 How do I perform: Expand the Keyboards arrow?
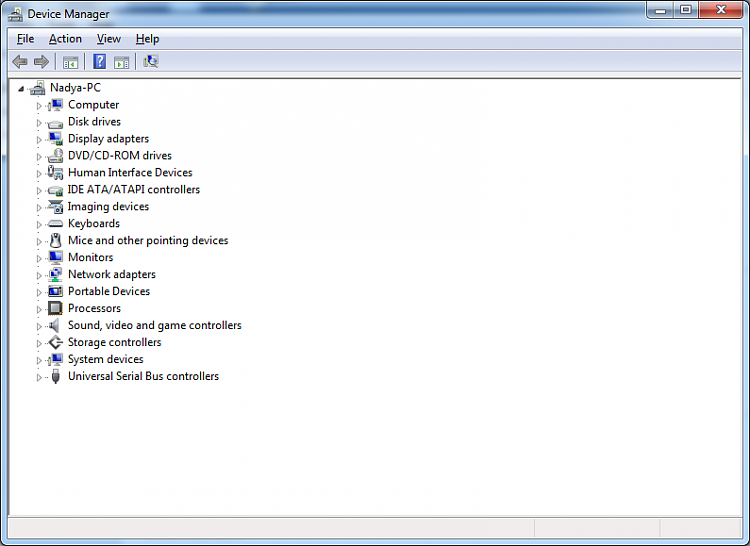(39, 224)
